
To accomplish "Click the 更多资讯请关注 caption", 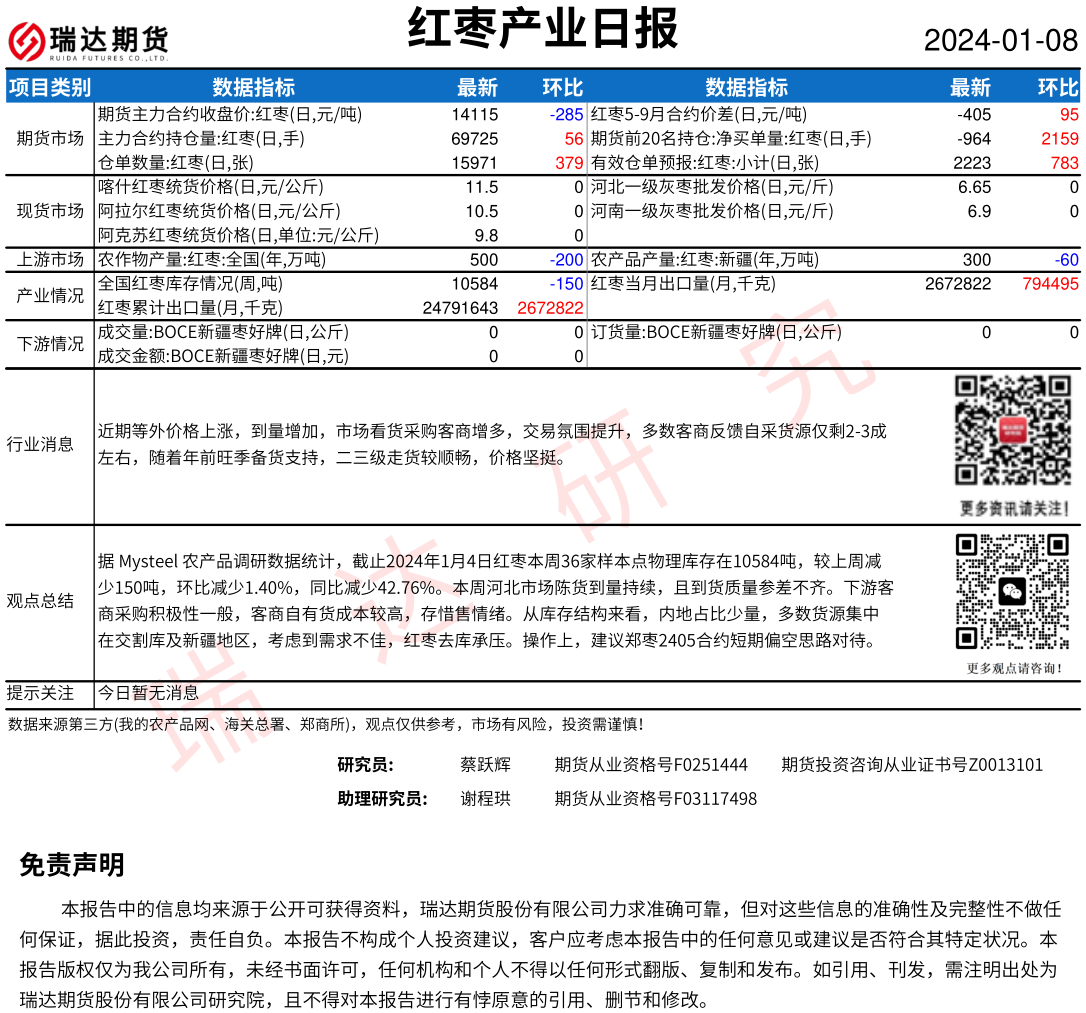I will click(1012, 509).
